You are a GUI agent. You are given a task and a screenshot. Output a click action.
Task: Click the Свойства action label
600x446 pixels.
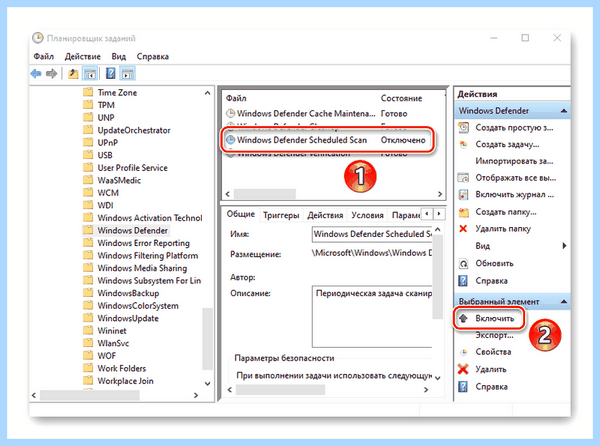point(493,352)
